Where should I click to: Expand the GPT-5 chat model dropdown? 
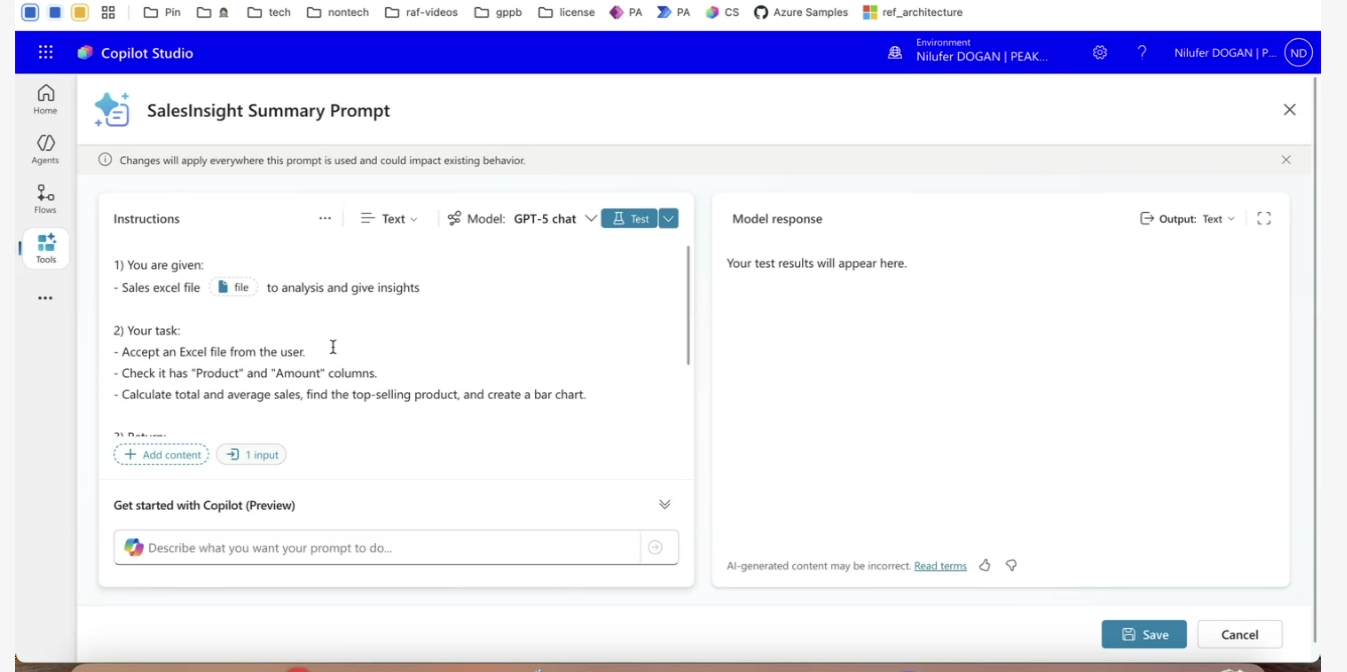590,219
